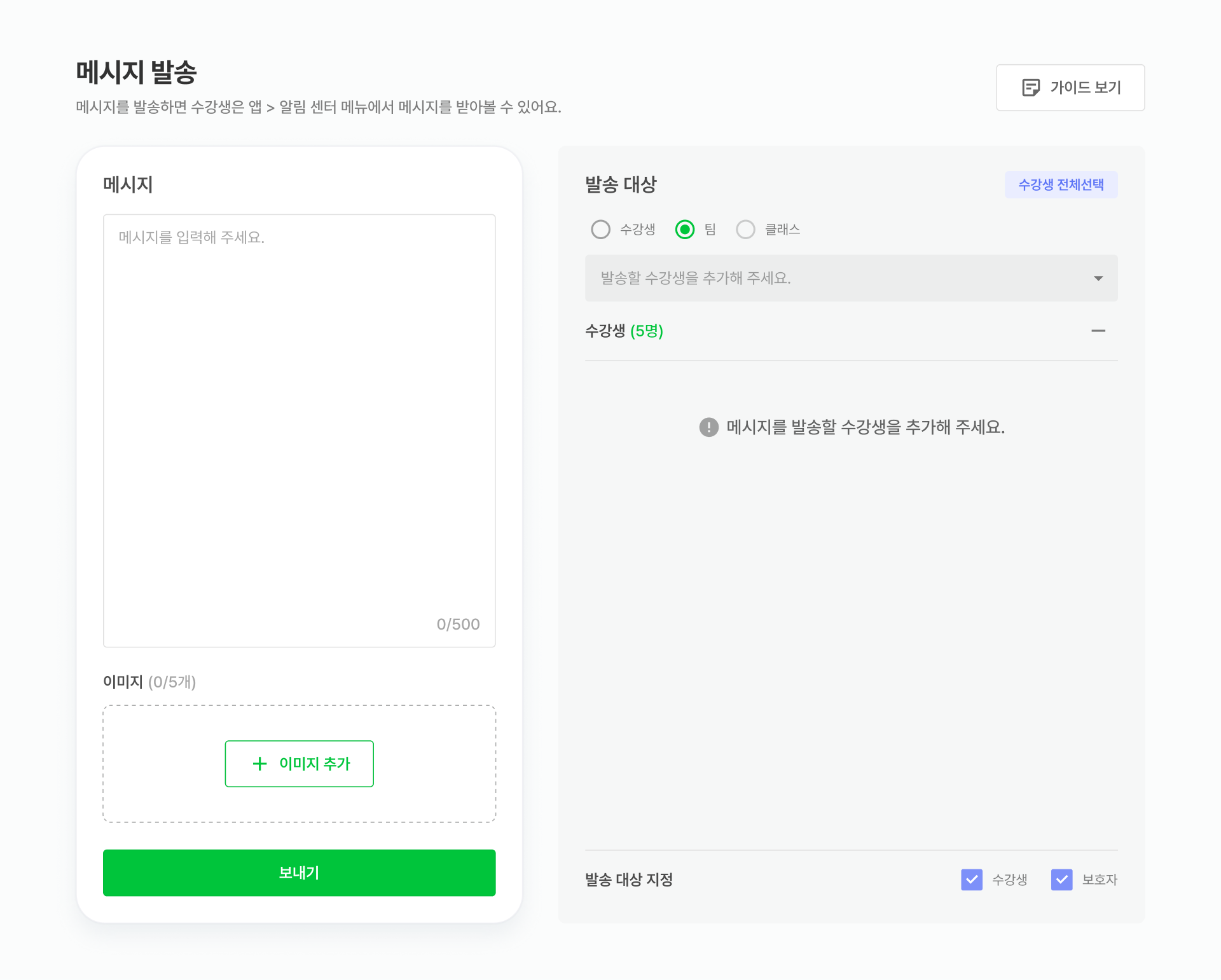Image resolution: width=1221 pixels, height=980 pixels.
Task: Open dropdown arrow for recipient selector
Action: [x=1098, y=279]
